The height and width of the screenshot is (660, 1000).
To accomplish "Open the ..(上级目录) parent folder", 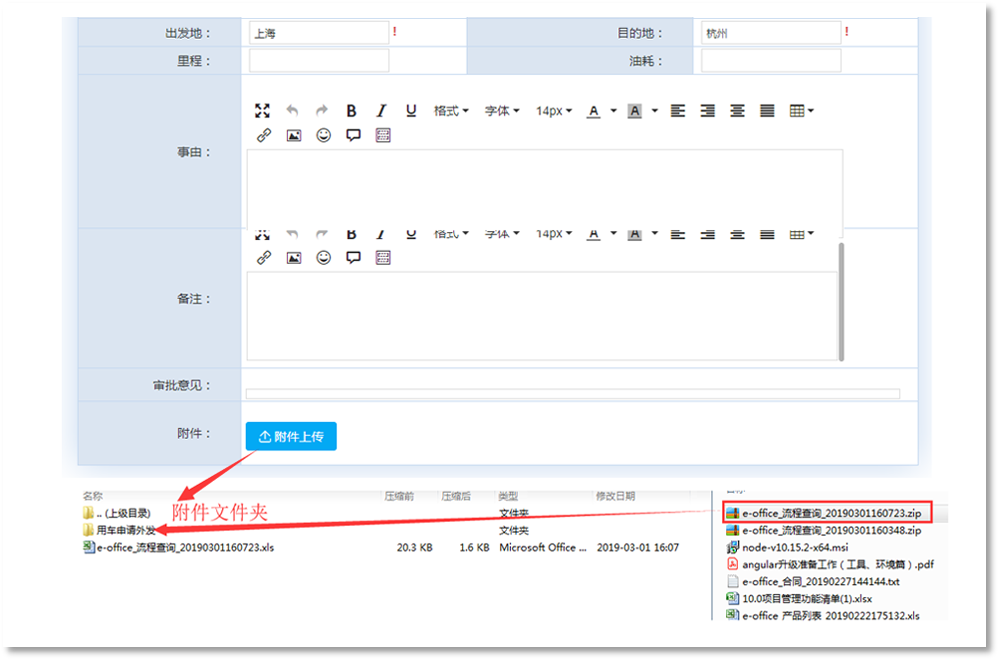I will click(x=117, y=513).
